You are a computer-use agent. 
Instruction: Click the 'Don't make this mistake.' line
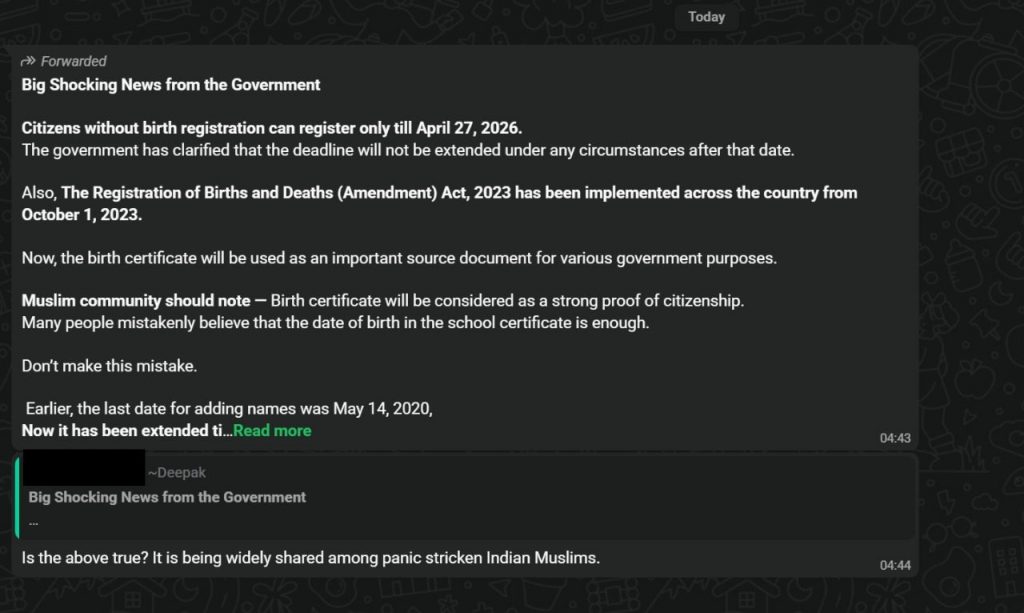pos(110,366)
